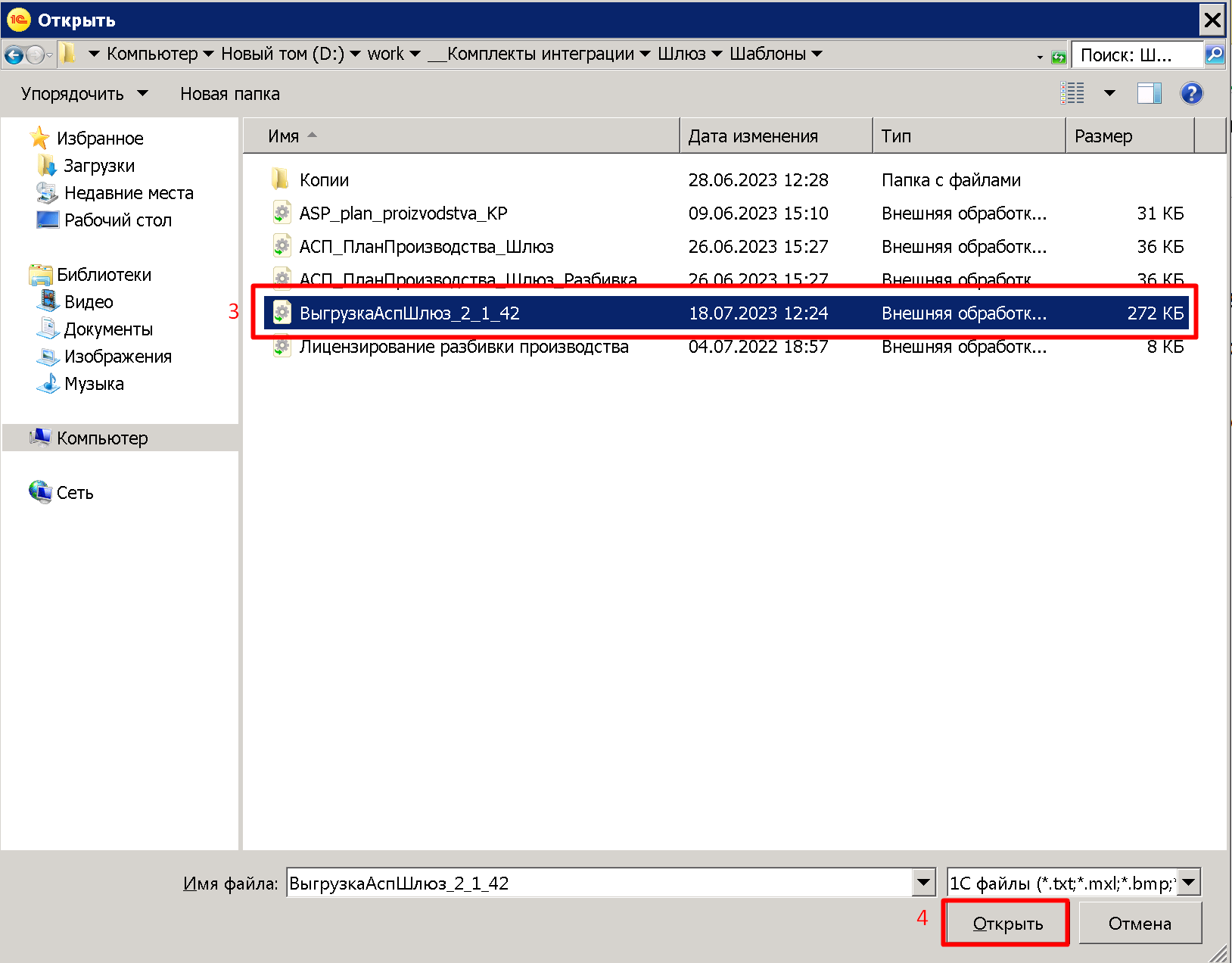Open the file name combo box dropdown
Image resolution: width=1232 pixels, height=963 pixels.
tap(923, 882)
